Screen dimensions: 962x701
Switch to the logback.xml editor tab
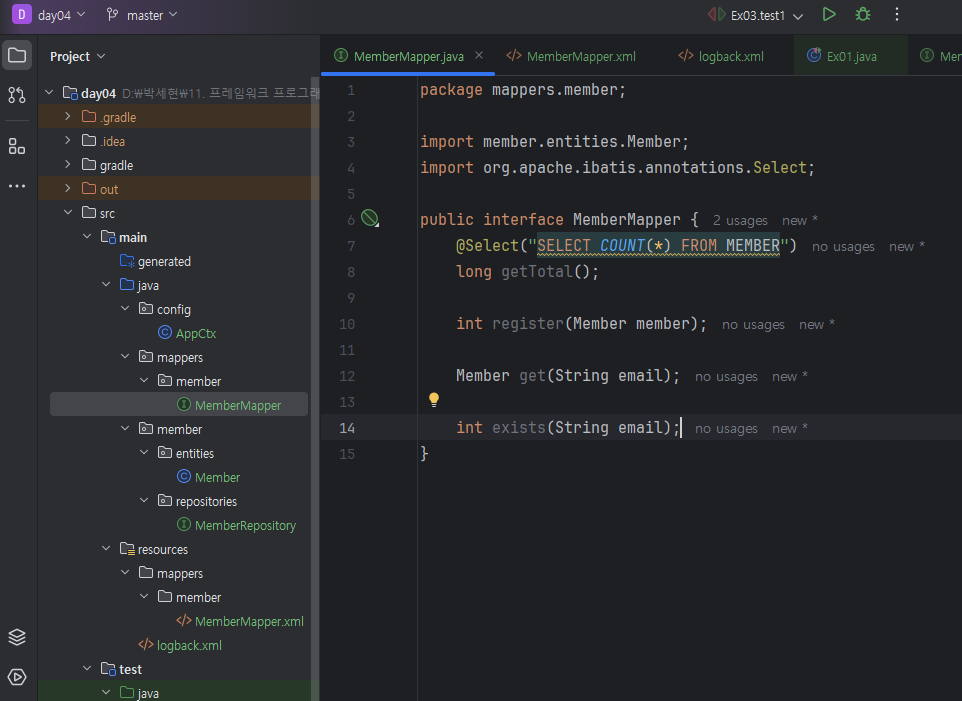(x=731, y=56)
